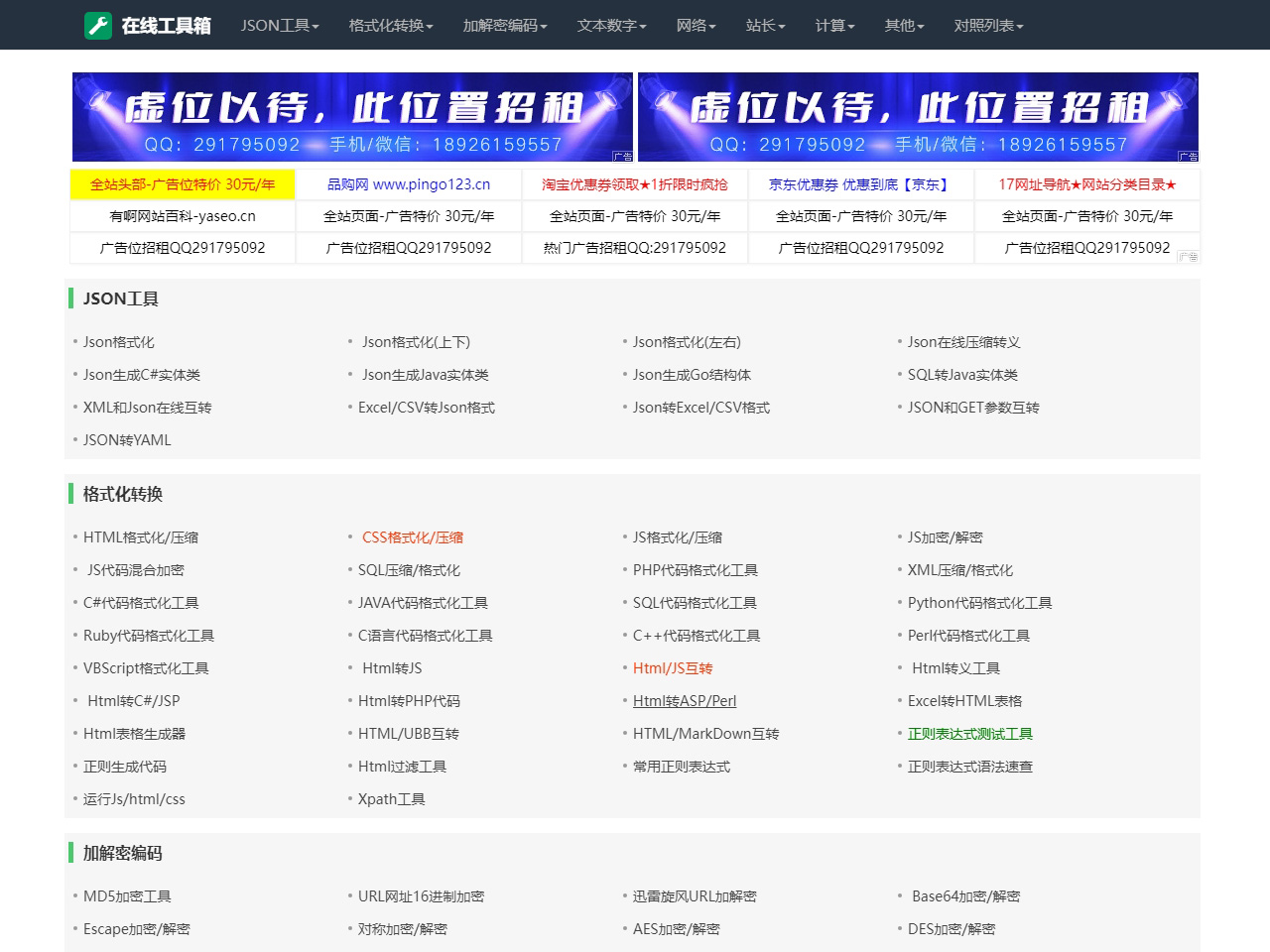
Task: Open the JSON工具 dropdown menu
Action: click(x=279, y=26)
